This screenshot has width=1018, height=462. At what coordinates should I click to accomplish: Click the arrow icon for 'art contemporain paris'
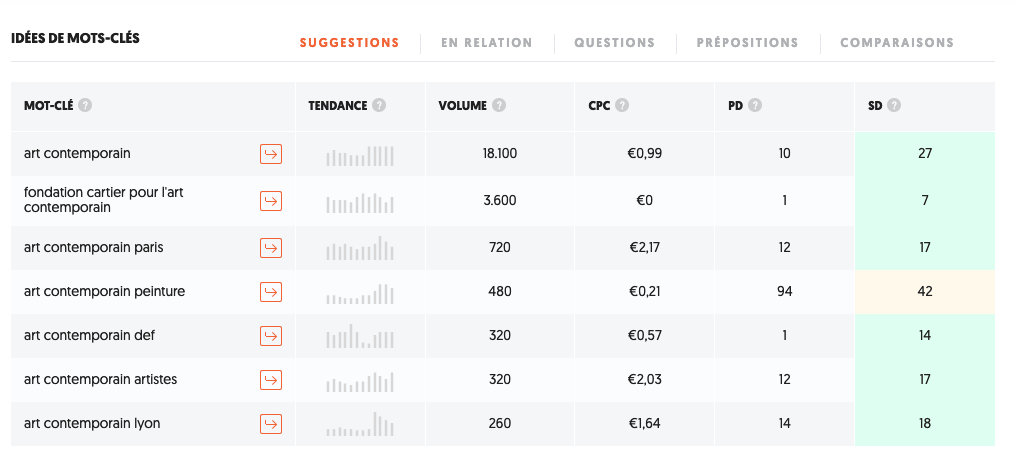(271, 248)
